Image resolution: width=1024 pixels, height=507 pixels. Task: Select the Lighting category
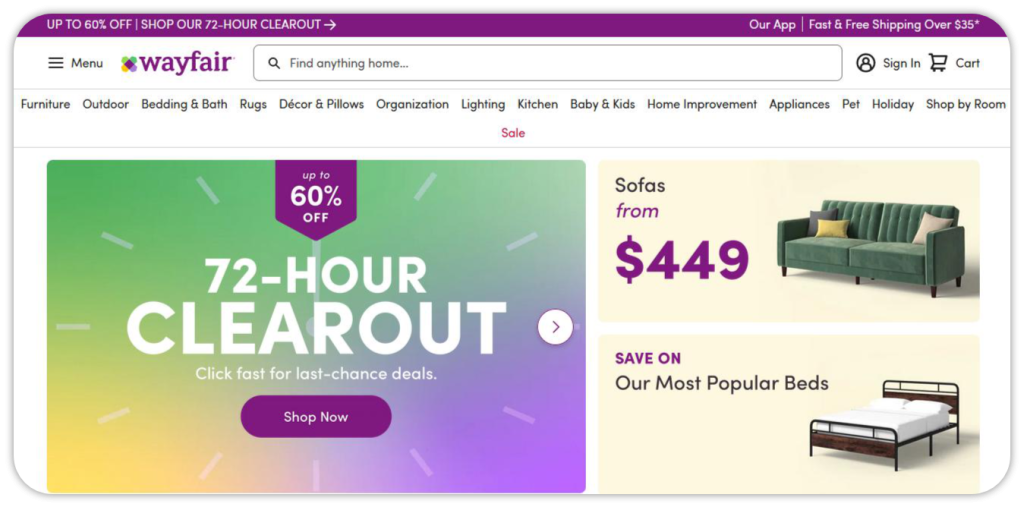coord(483,104)
